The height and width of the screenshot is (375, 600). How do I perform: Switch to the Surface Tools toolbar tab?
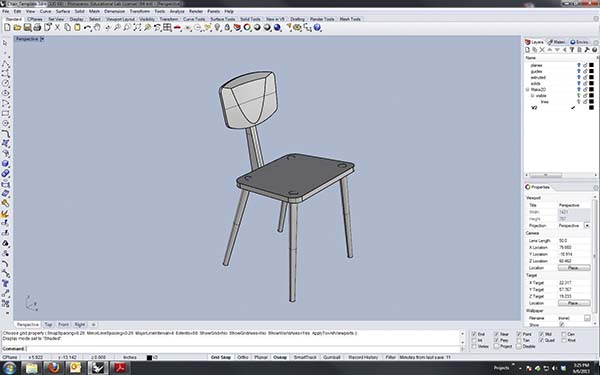click(222, 19)
